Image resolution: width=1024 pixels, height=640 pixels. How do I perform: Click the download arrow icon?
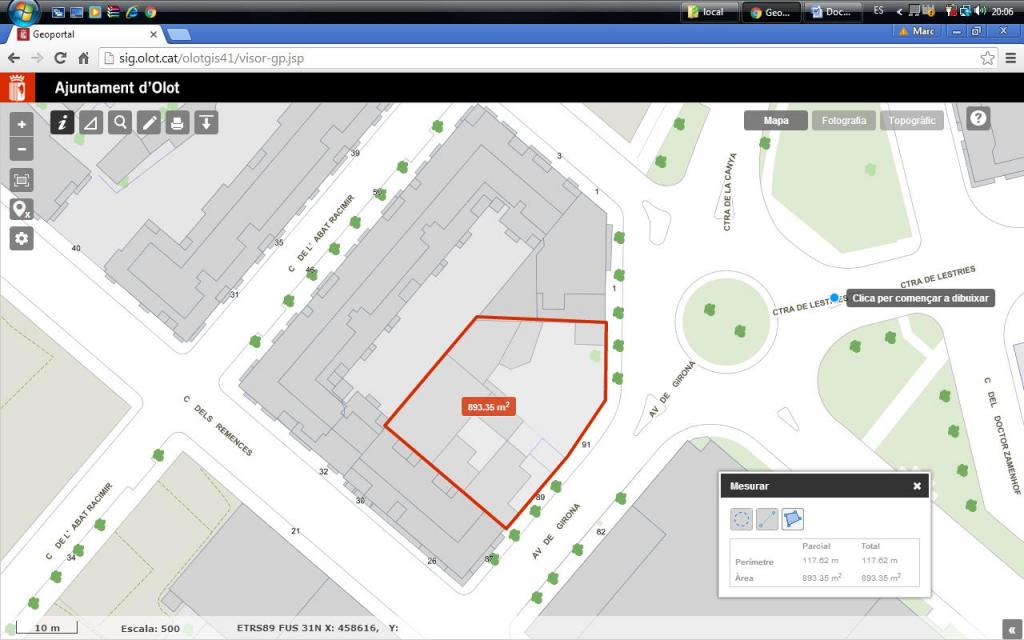point(206,122)
